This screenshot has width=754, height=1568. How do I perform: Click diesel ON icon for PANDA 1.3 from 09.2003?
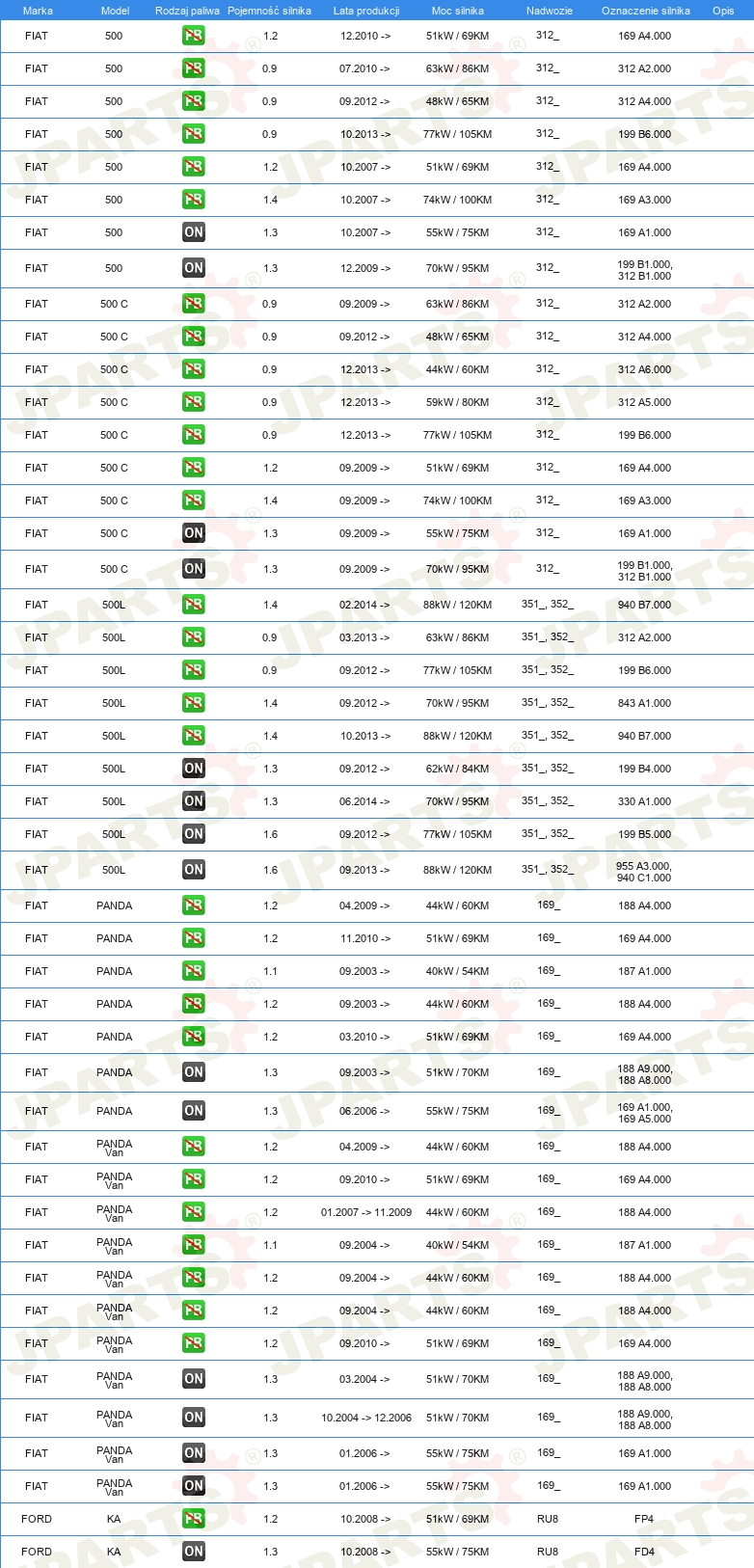tap(194, 1072)
